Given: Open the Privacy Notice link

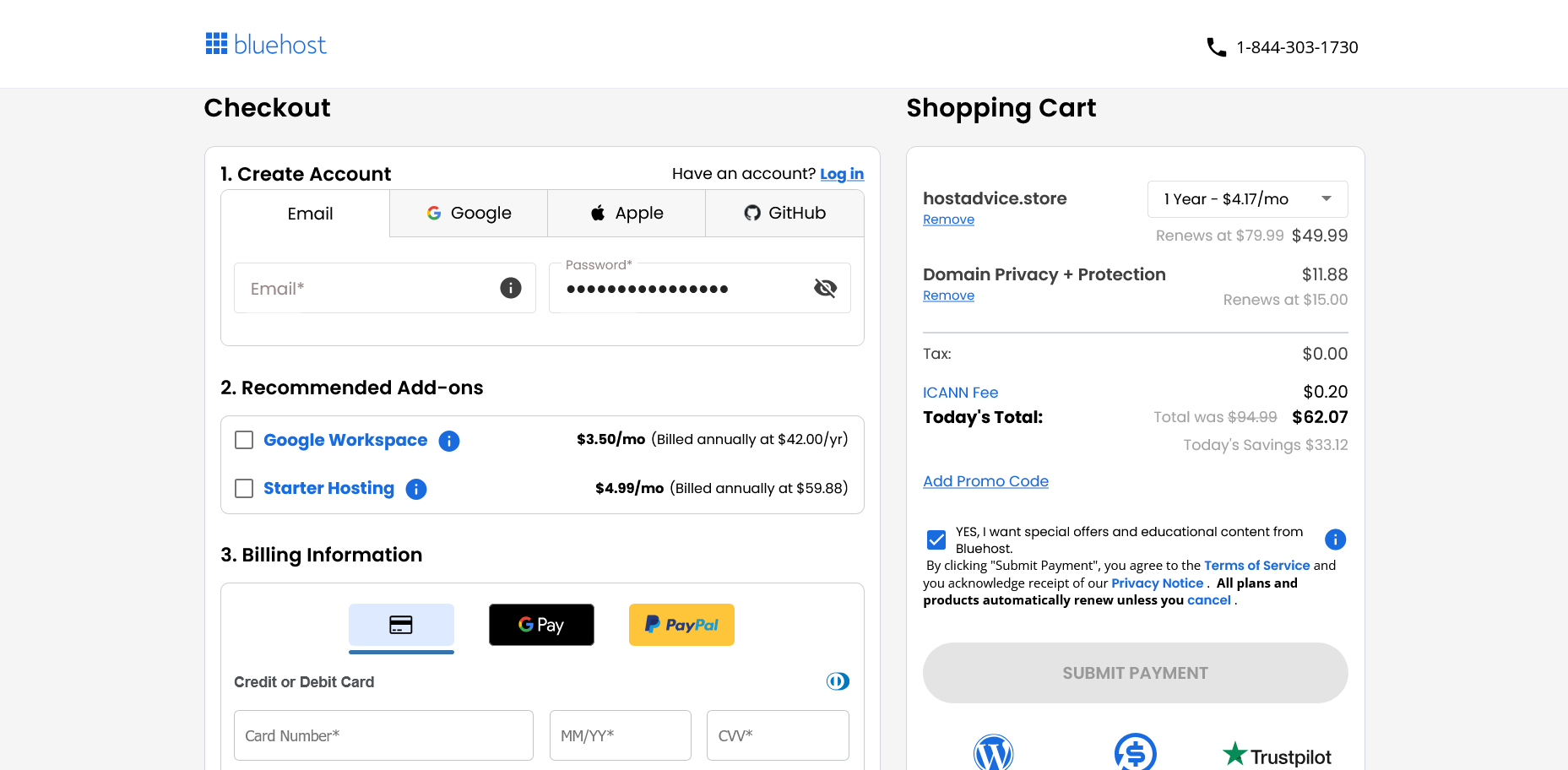Looking at the screenshot, I should point(1157,583).
